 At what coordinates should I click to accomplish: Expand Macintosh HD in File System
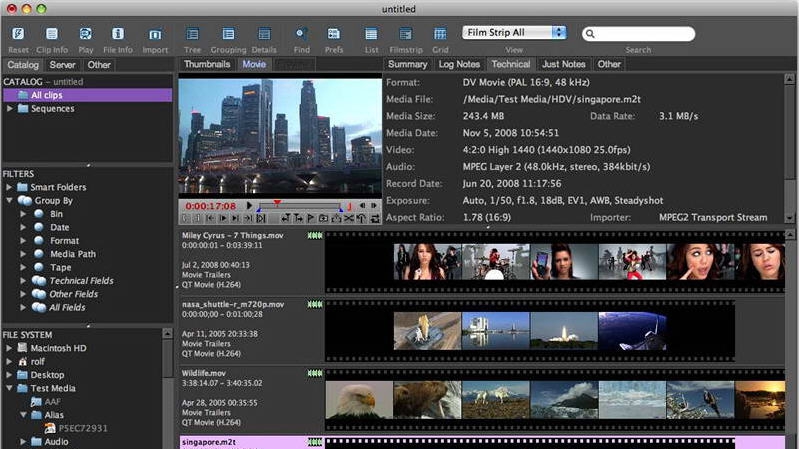point(9,348)
